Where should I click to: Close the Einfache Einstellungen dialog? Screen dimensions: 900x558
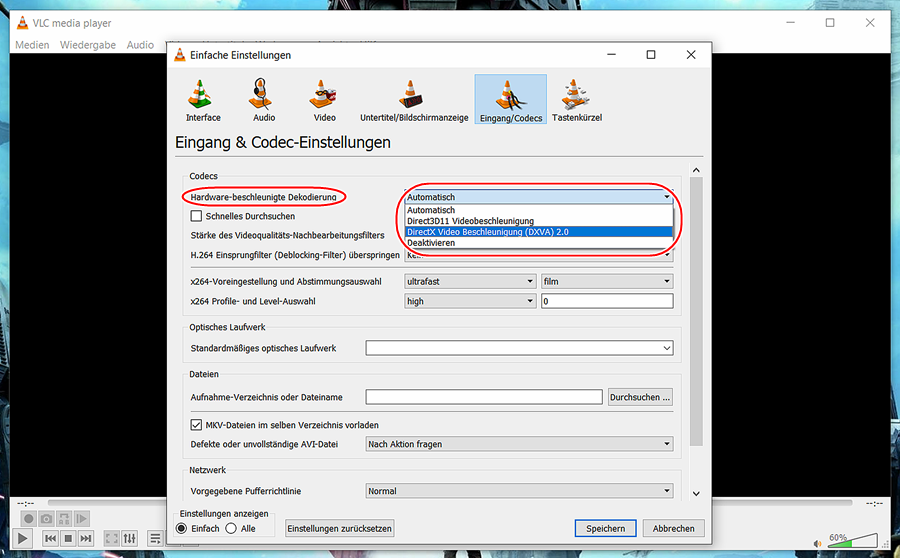coord(690,55)
